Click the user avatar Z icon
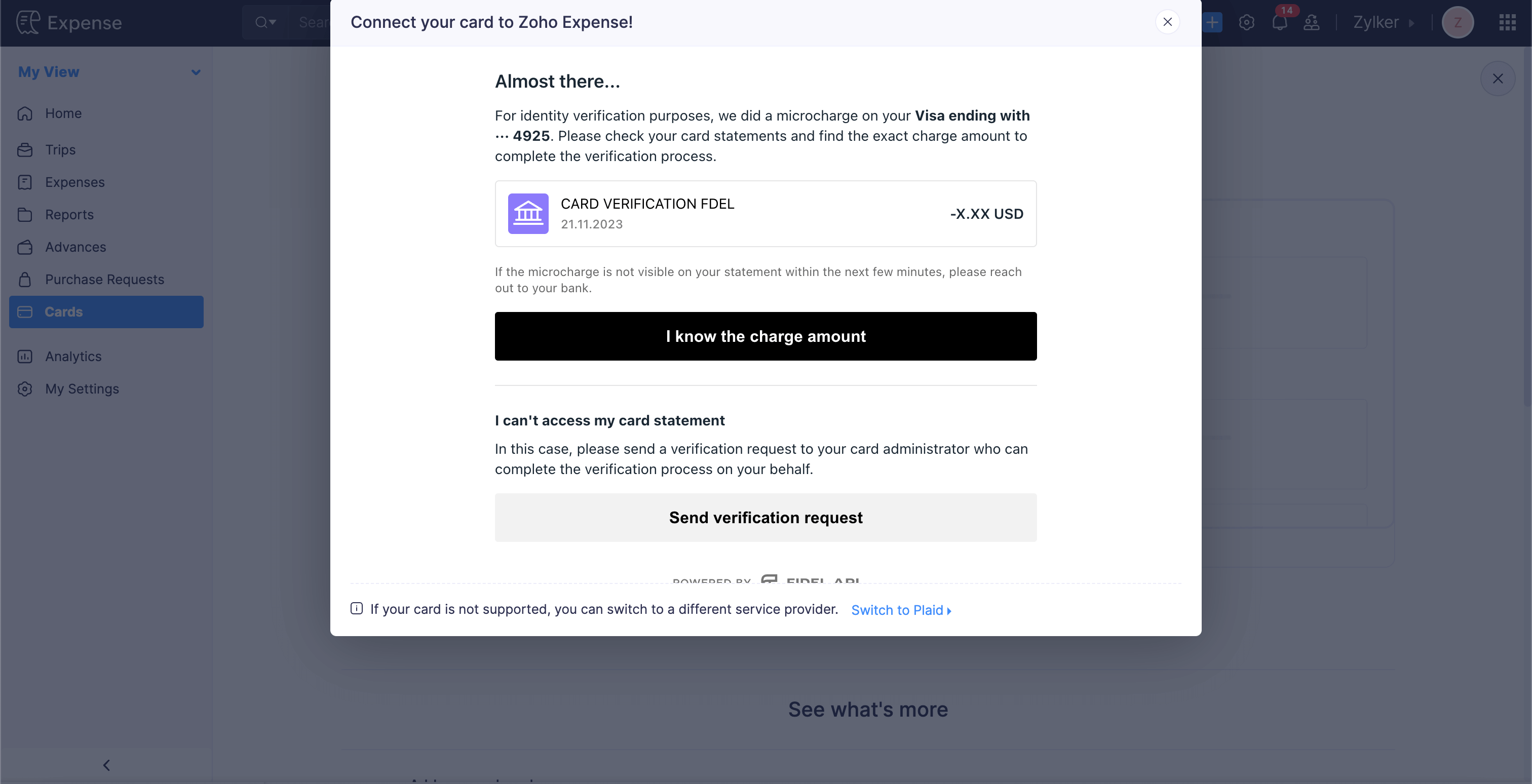The height and width of the screenshot is (784, 1532). point(1458,23)
